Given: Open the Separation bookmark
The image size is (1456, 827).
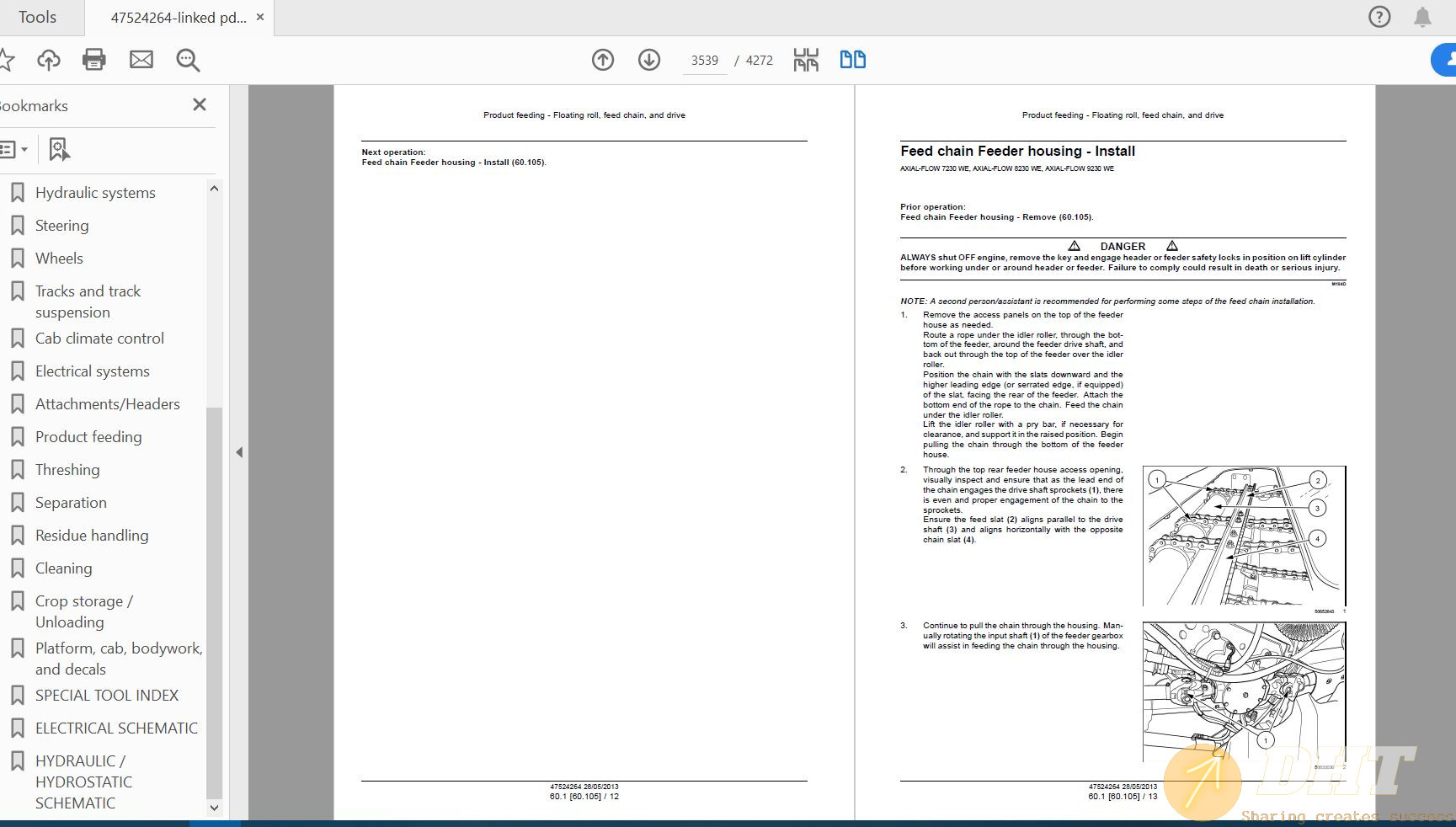Looking at the screenshot, I should [x=71, y=503].
